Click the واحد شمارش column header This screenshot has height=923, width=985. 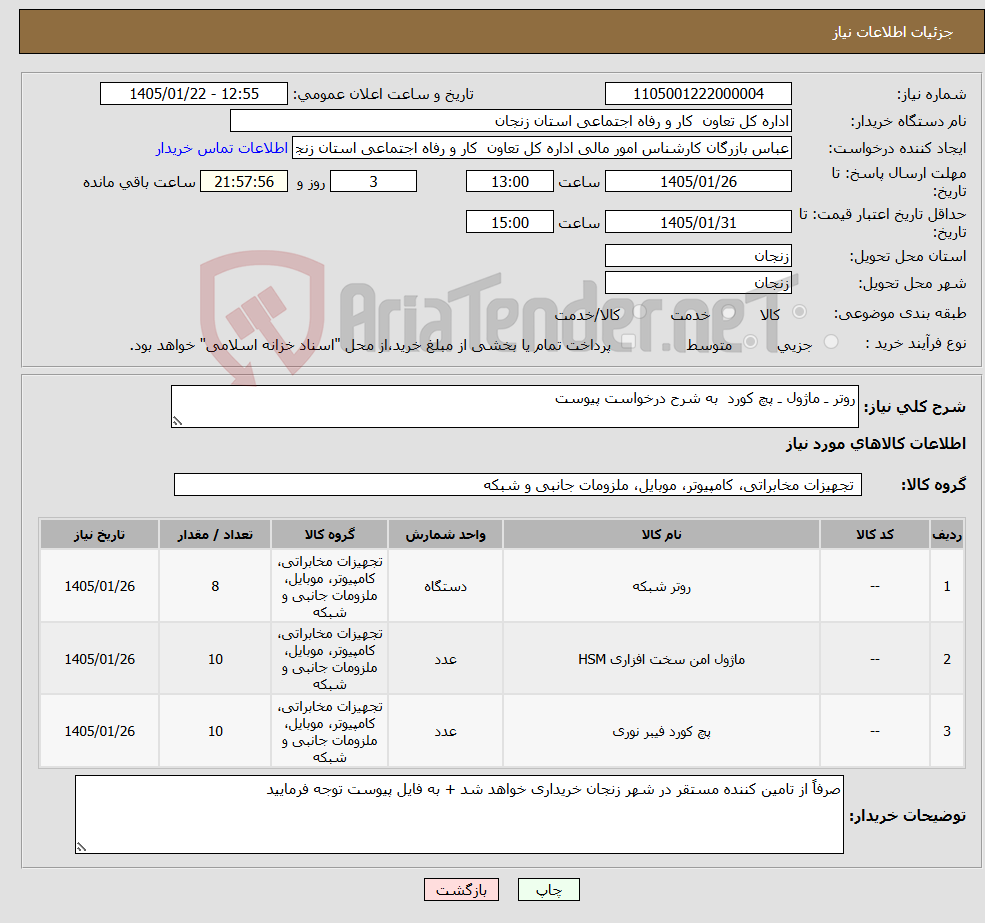click(445, 534)
